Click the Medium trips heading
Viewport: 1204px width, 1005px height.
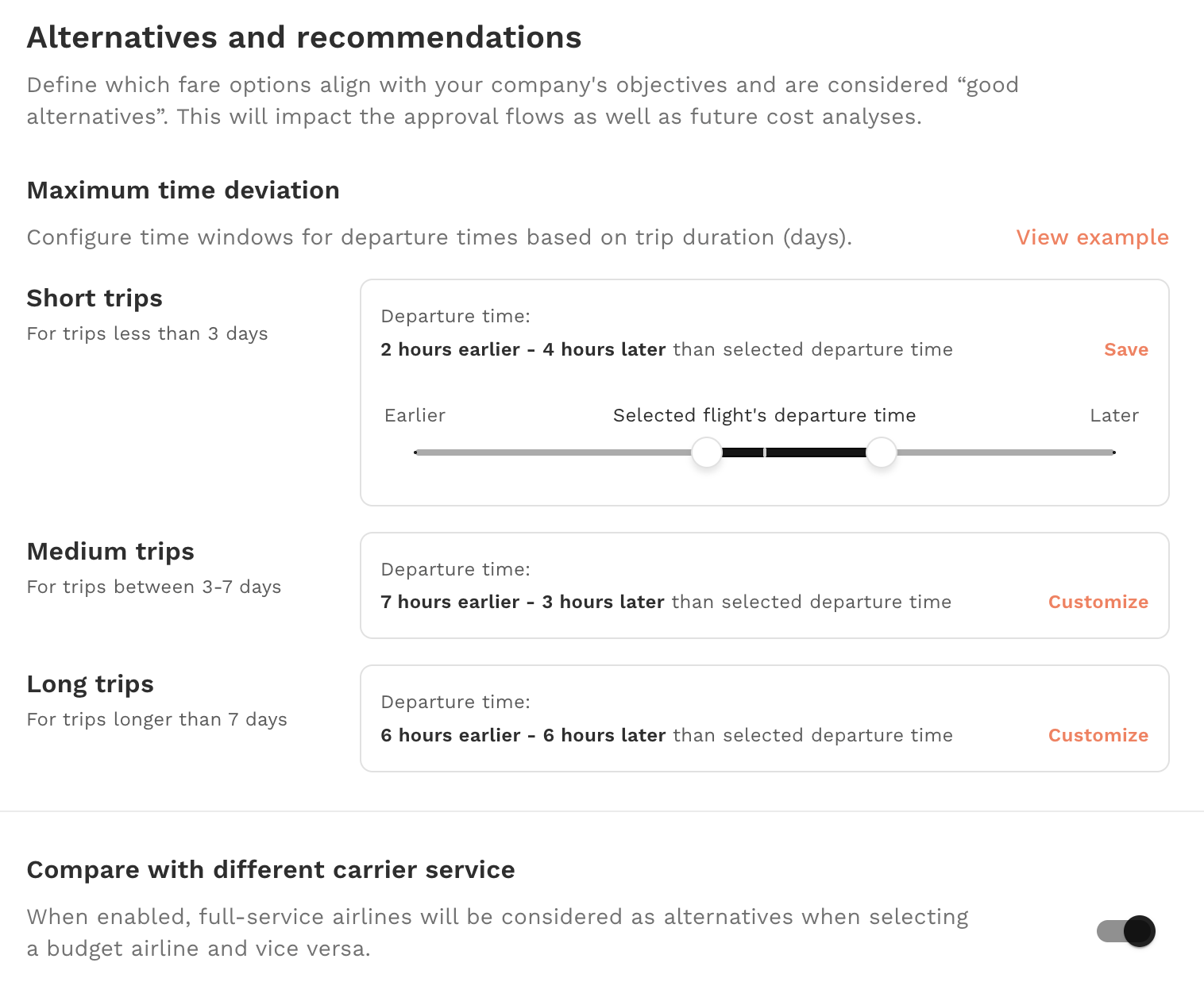point(110,552)
